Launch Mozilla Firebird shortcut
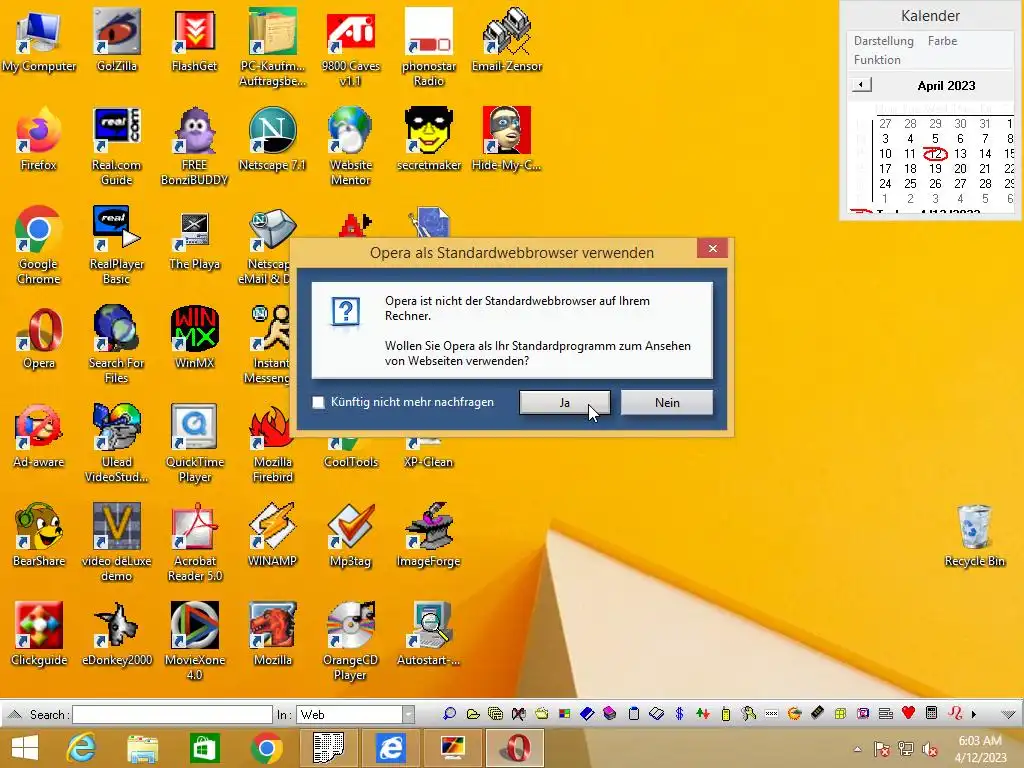This screenshot has width=1024, height=768. point(272,443)
